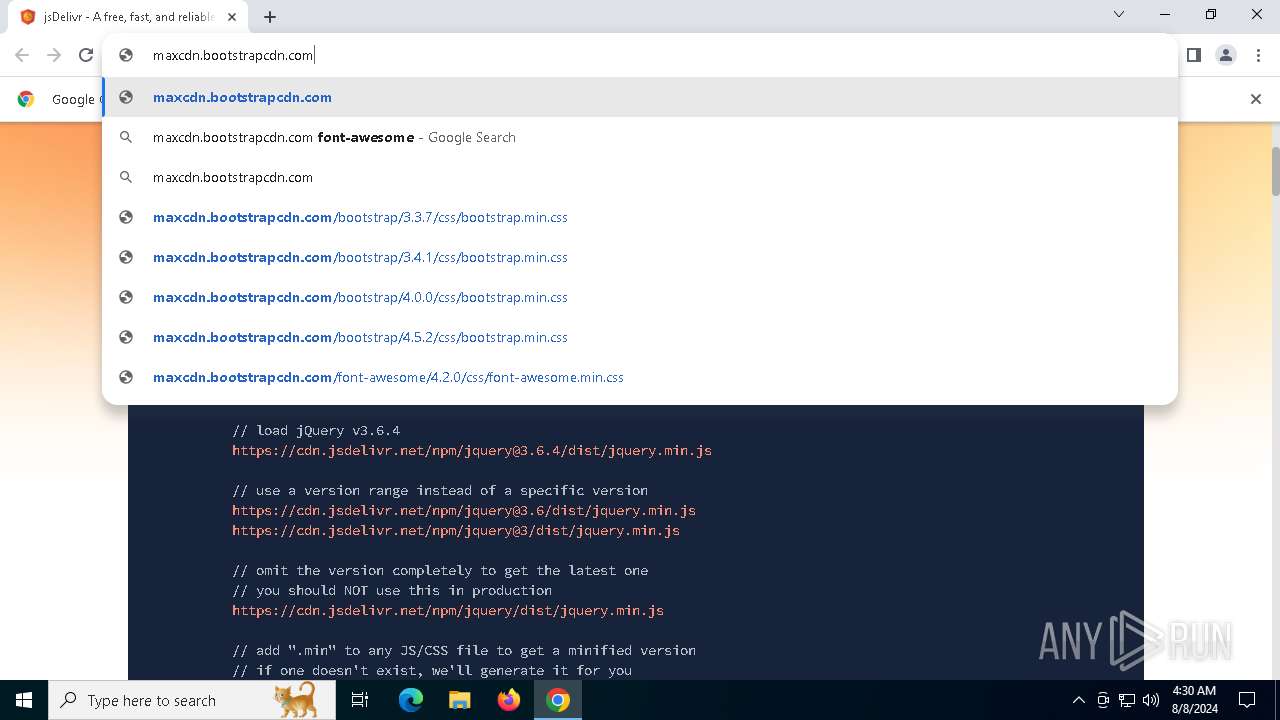Click the magnifier icon beside font-awesome search suggestion

click(x=126, y=137)
